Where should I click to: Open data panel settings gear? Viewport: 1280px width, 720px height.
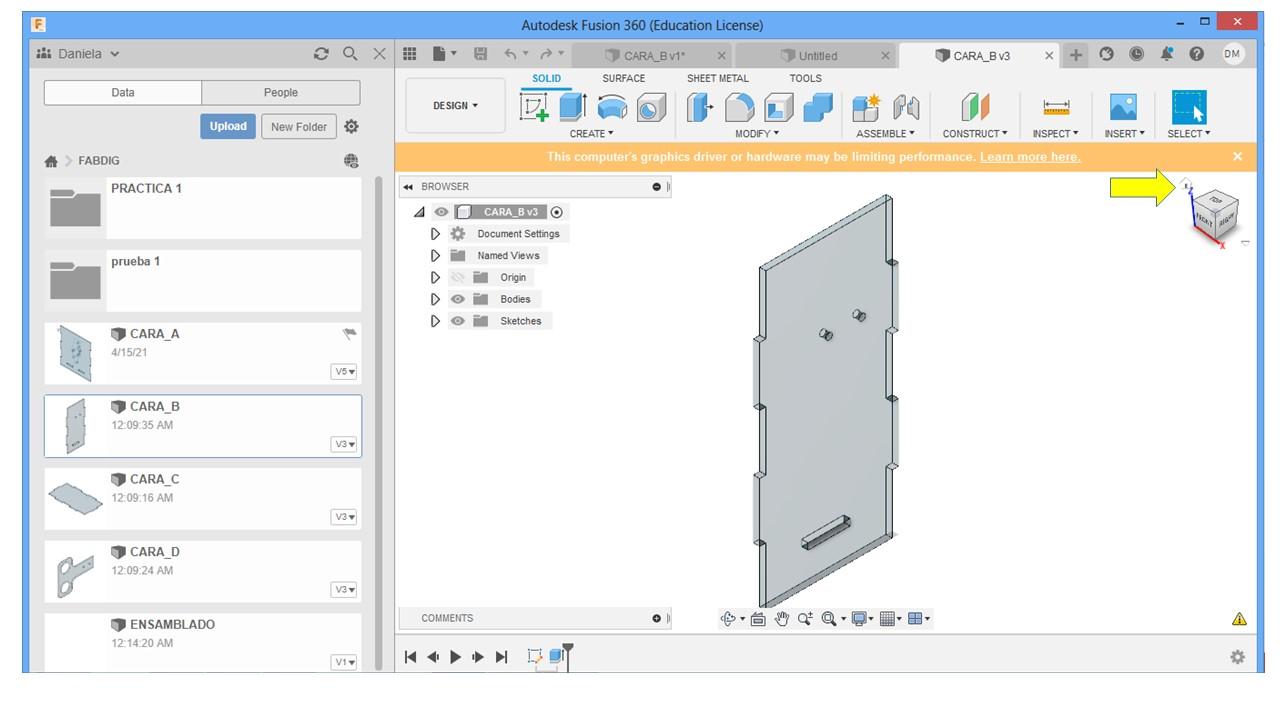(351, 127)
